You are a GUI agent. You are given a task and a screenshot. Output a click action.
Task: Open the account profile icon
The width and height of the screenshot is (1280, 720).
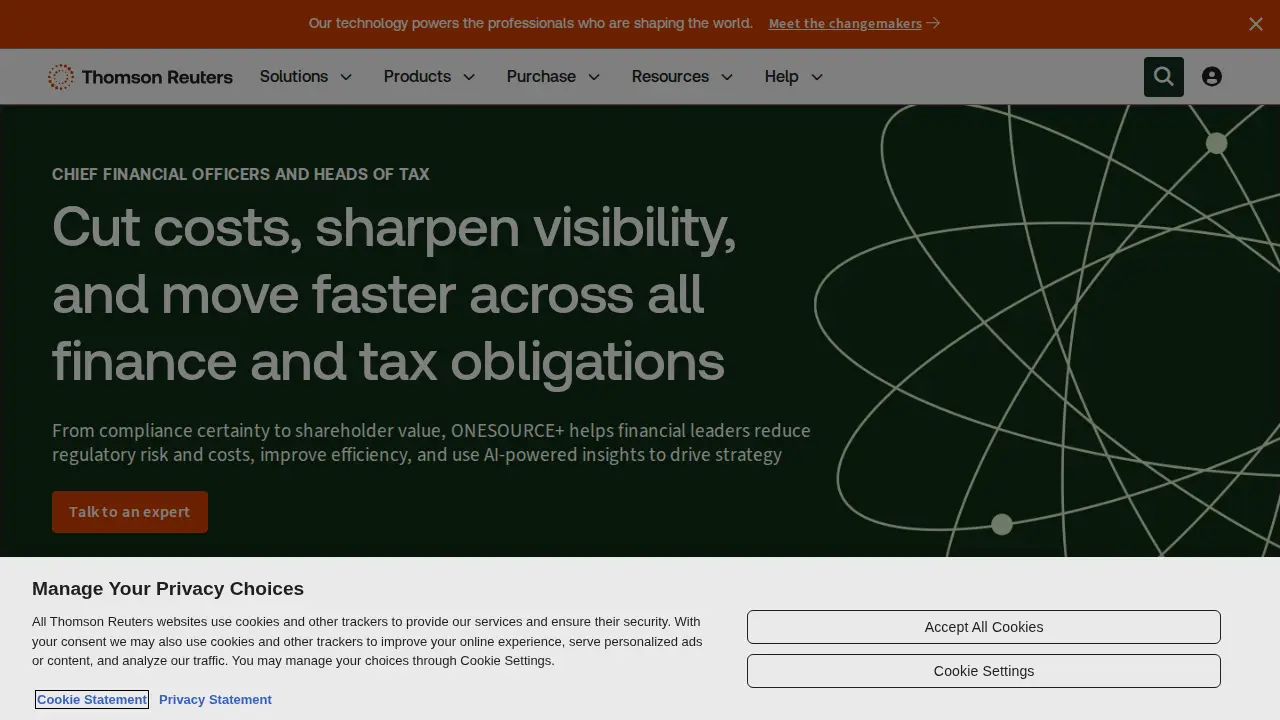click(1212, 77)
